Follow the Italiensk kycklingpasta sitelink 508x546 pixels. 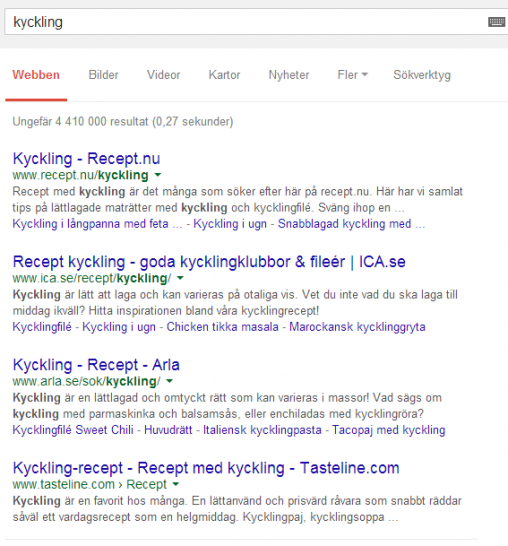[262, 430]
